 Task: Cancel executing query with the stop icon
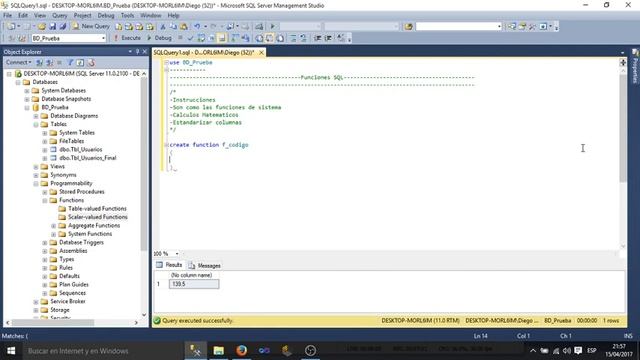coord(180,38)
